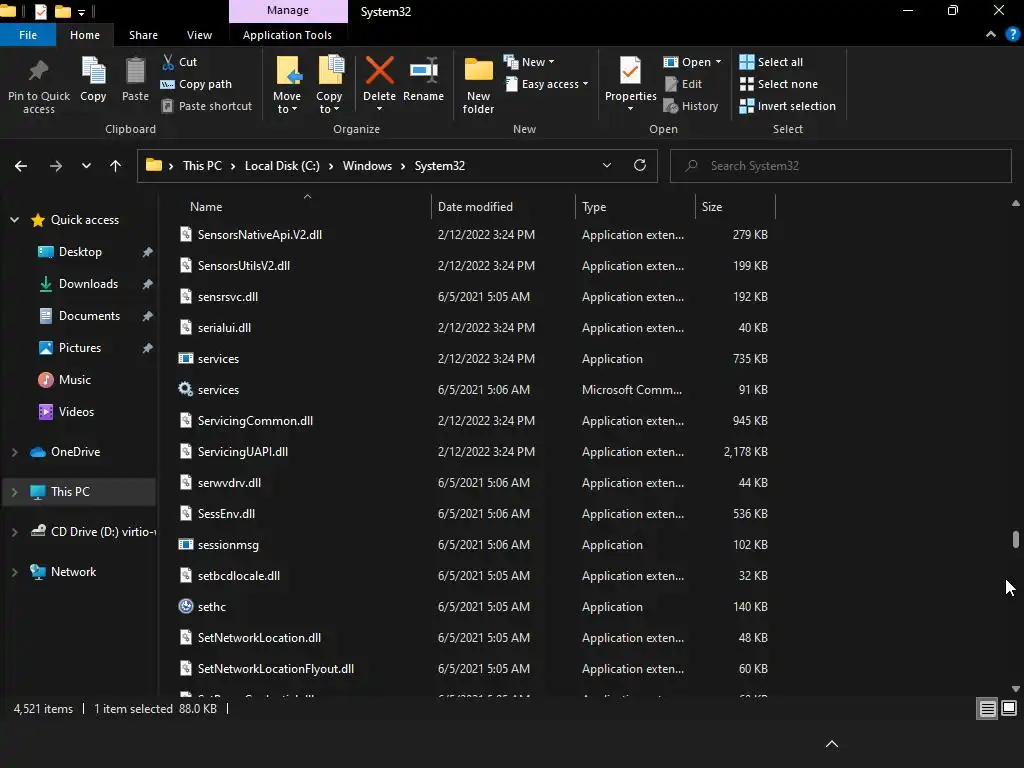Switch to Large icons view layout
This screenshot has width=1024, height=768.
pyautogui.click(x=1009, y=709)
